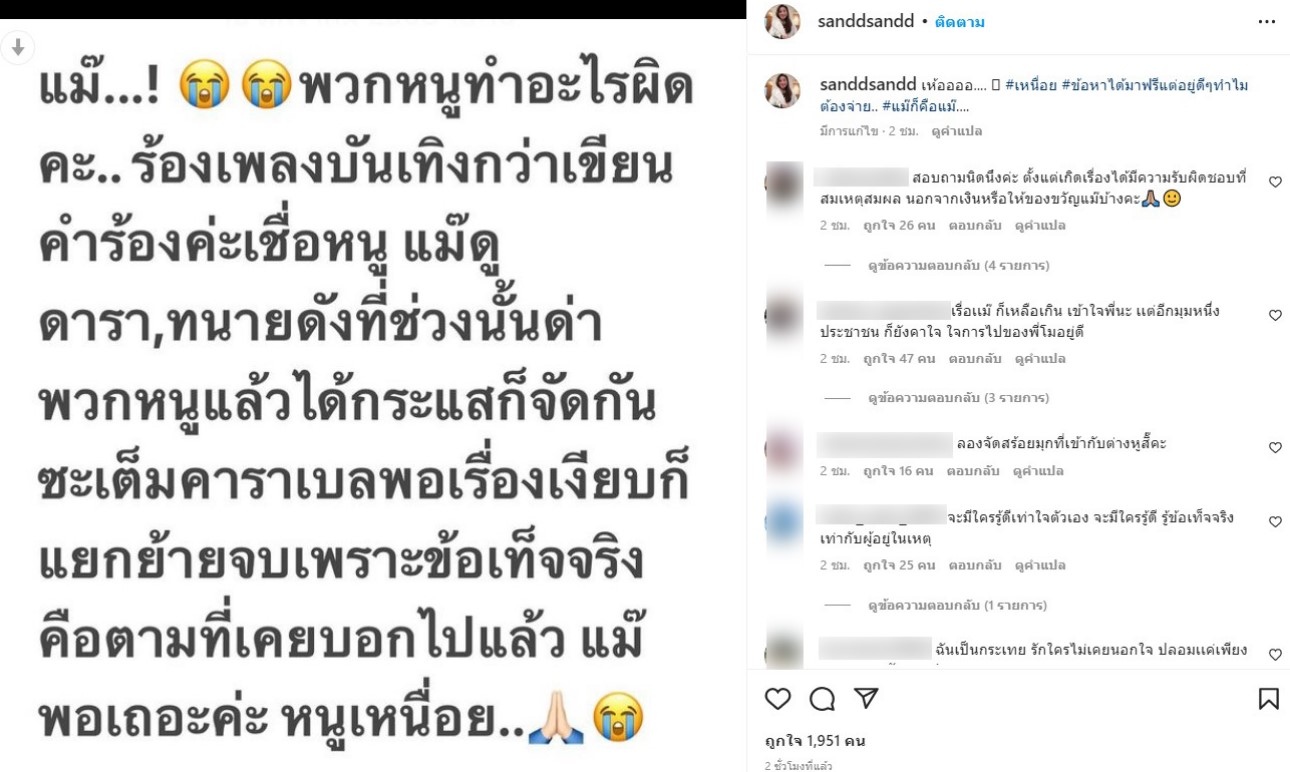
Task: Expand view replies (3 รายการ)
Action: tap(958, 397)
